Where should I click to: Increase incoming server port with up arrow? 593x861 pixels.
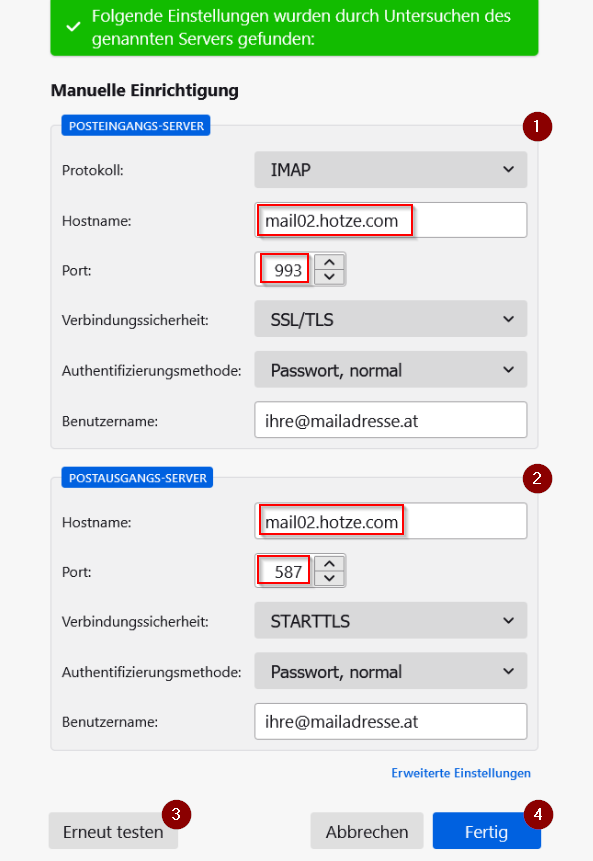point(329,262)
